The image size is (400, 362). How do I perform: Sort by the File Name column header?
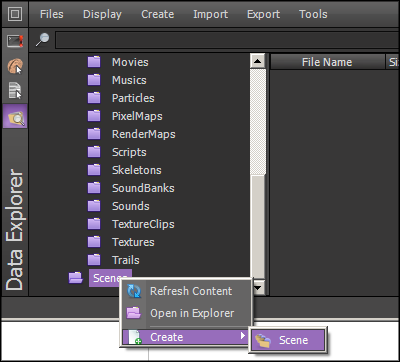click(327, 62)
